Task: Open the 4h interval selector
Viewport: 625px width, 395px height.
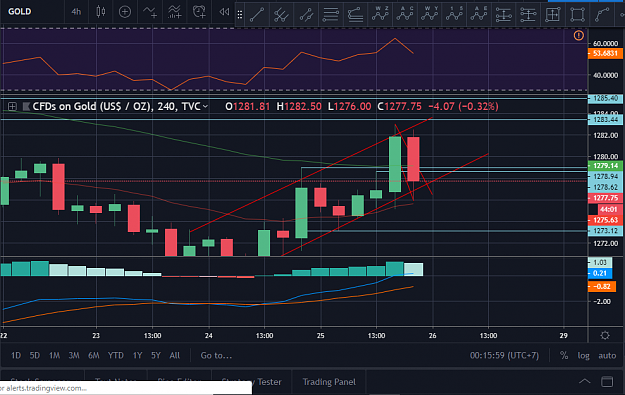Action: pyautogui.click(x=76, y=12)
